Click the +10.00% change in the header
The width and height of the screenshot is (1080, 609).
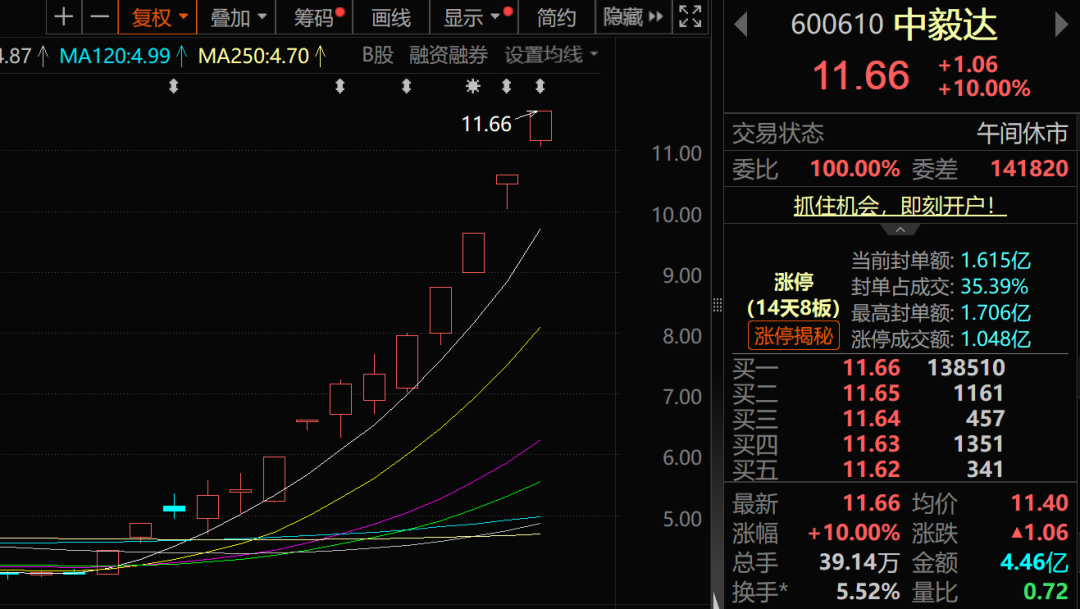(984, 89)
